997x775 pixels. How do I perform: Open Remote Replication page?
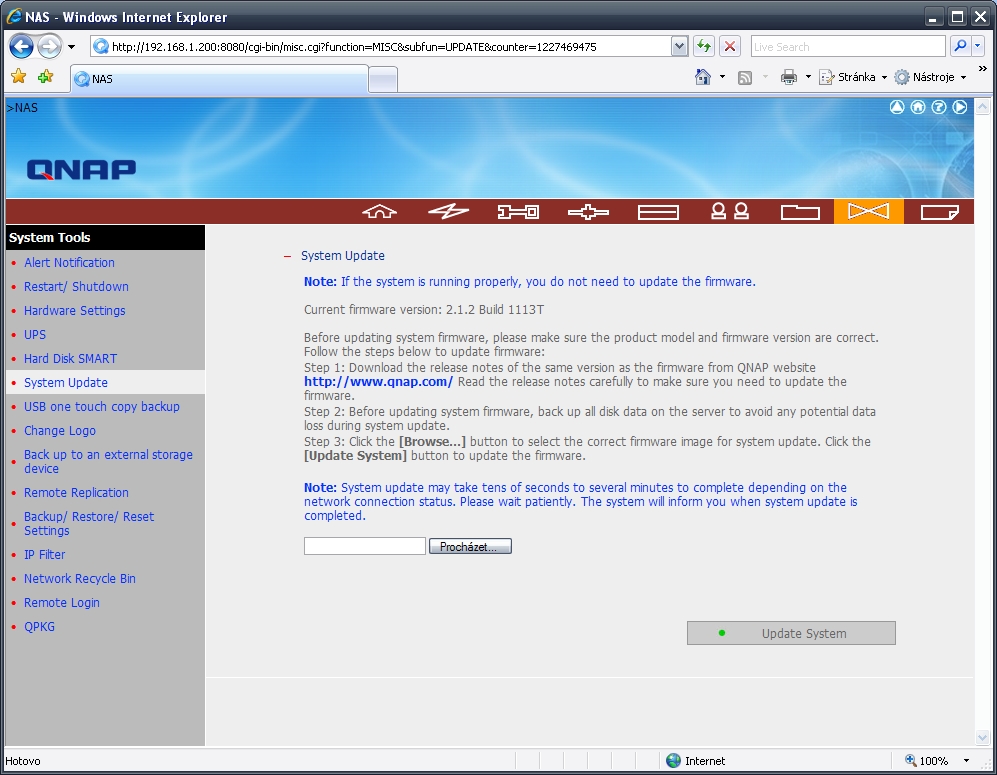(x=76, y=493)
